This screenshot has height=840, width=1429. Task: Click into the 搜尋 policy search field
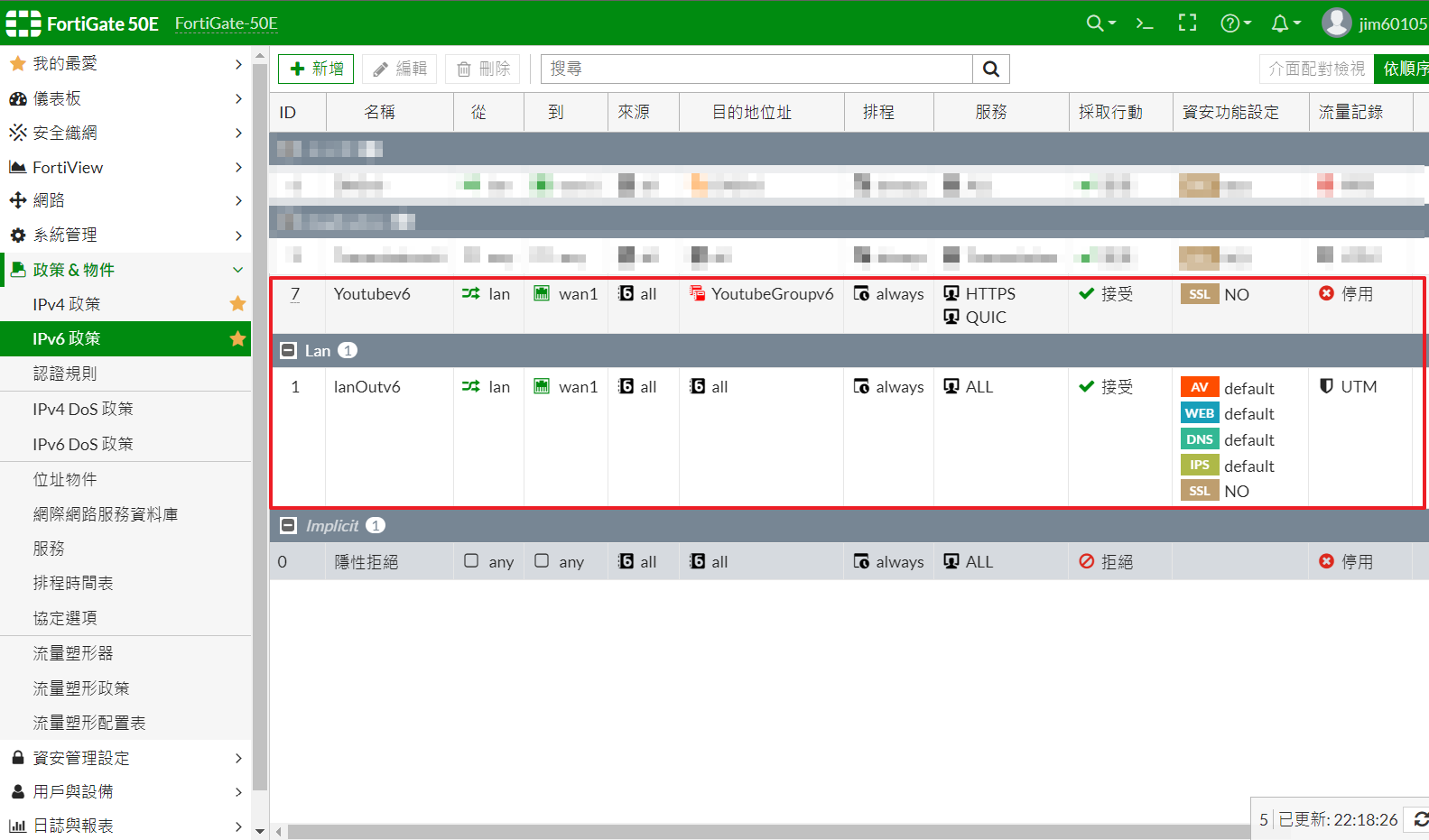756,69
